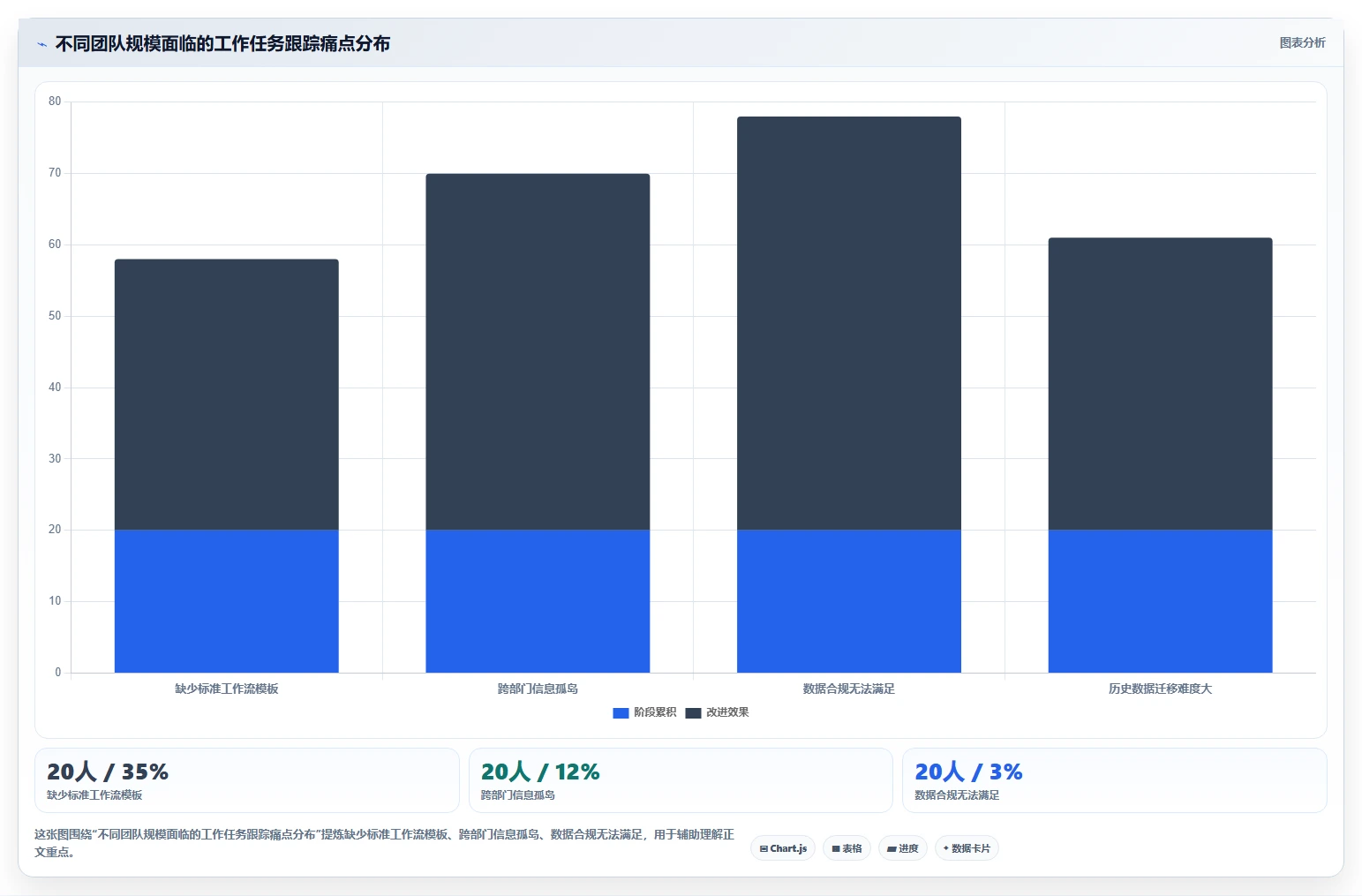Open the 图表分析 label in the header
The width and height of the screenshot is (1362, 896).
(1302, 42)
